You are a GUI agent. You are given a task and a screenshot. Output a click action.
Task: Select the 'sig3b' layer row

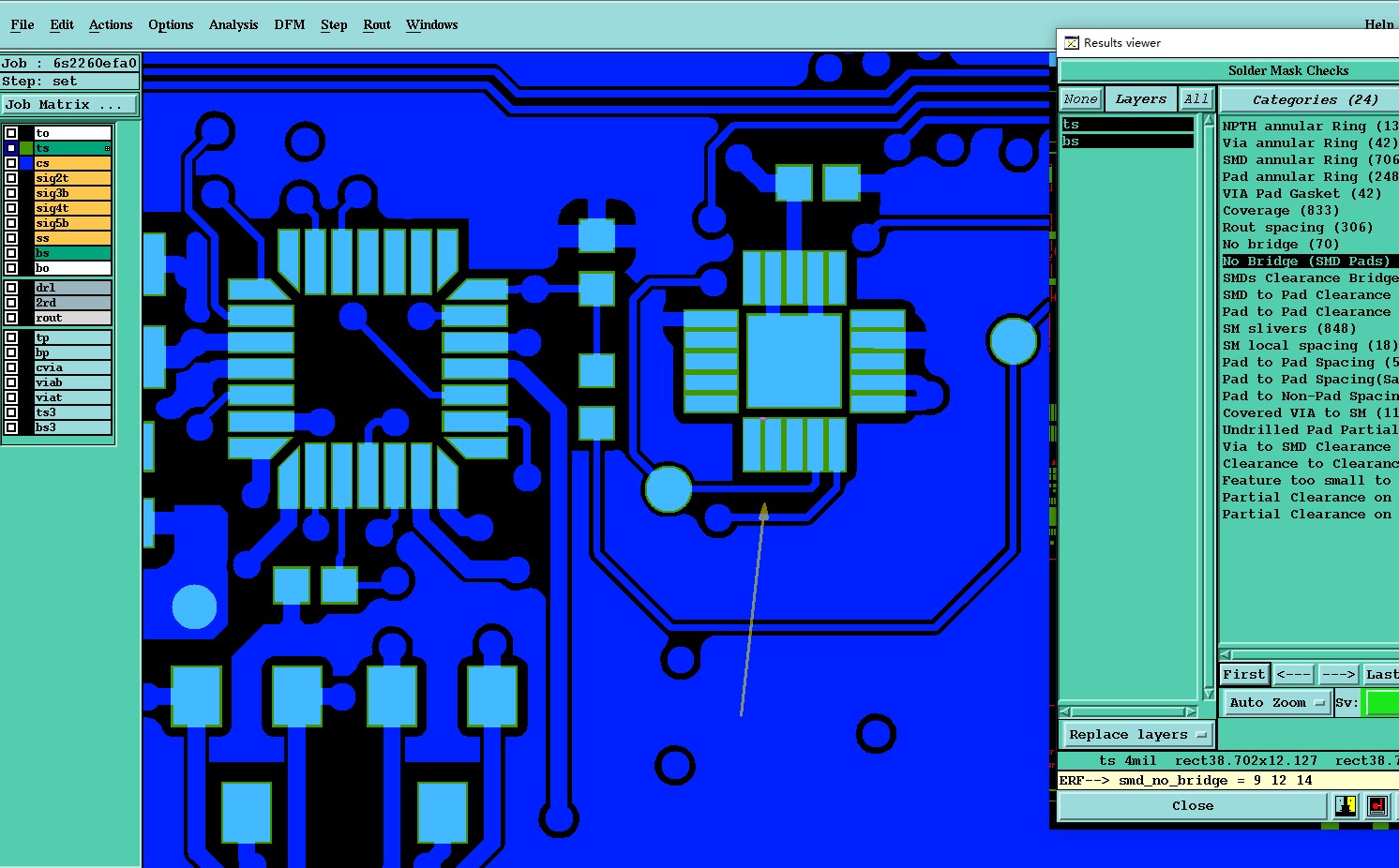click(73, 193)
